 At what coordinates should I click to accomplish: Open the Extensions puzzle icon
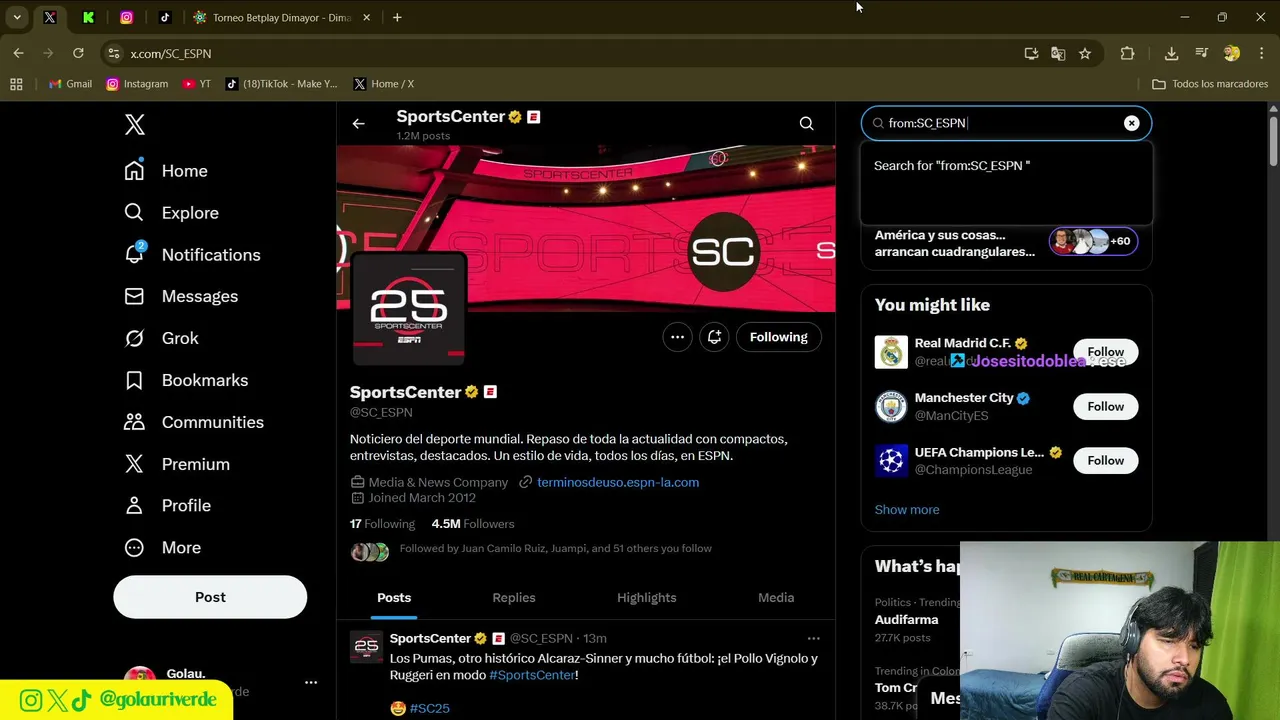pyautogui.click(x=1127, y=53)
